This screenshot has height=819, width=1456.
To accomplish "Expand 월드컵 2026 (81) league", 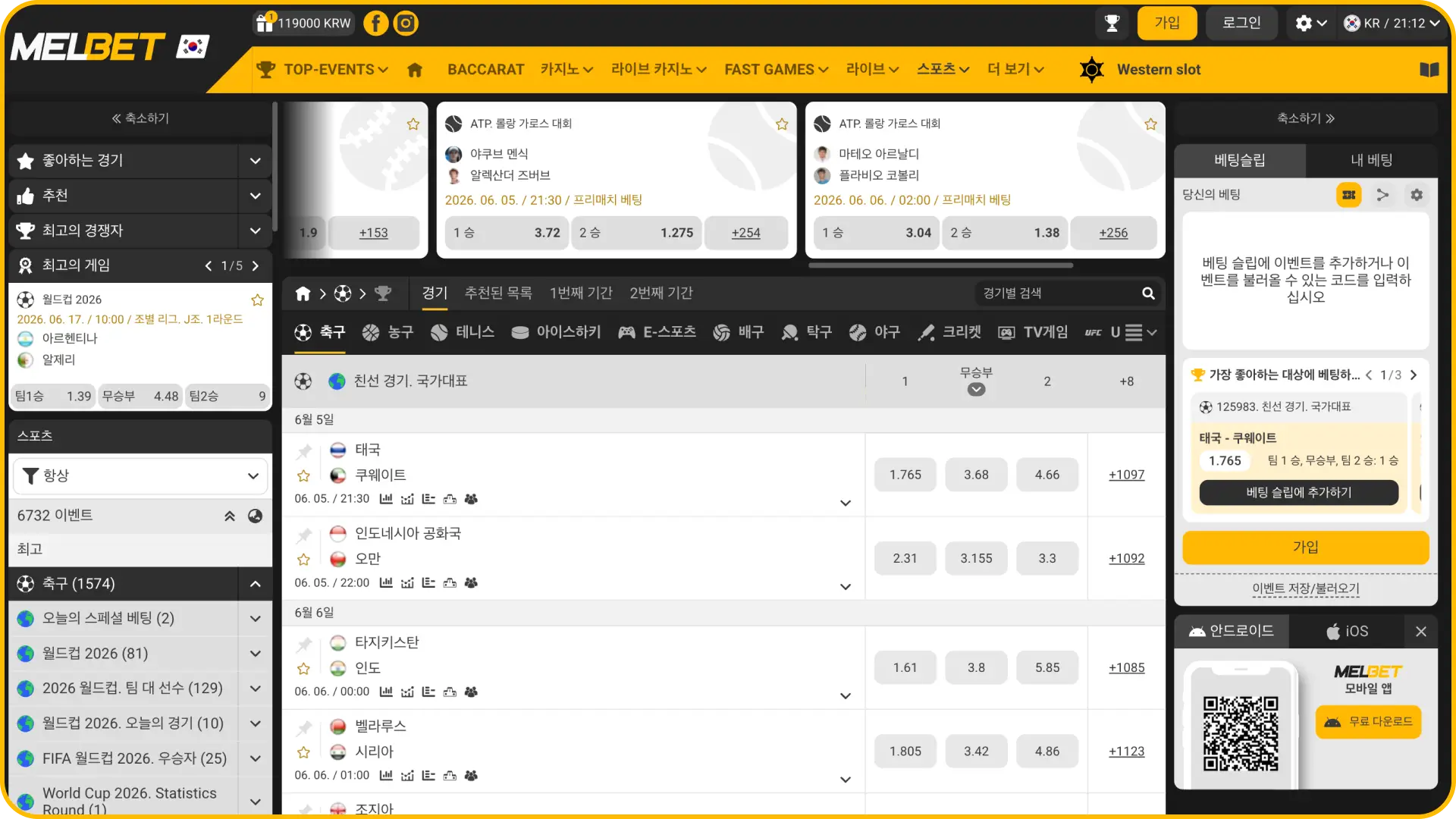I will pyautogui.click(x=256, y=654).
